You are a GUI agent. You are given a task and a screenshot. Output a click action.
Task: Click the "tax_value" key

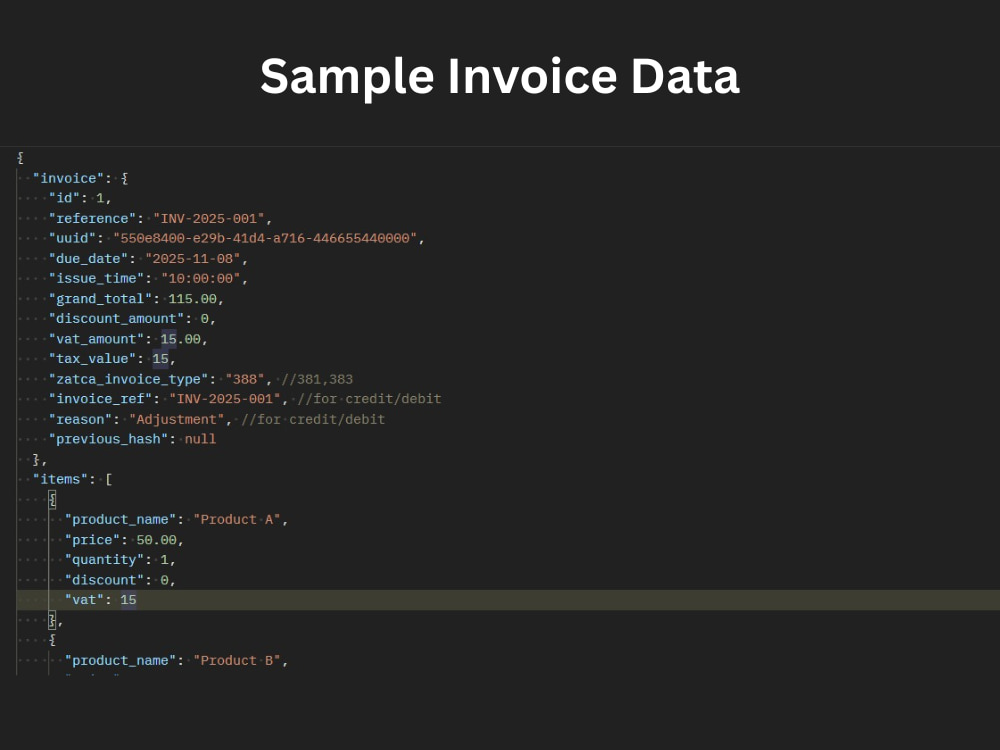click(92, 359)
